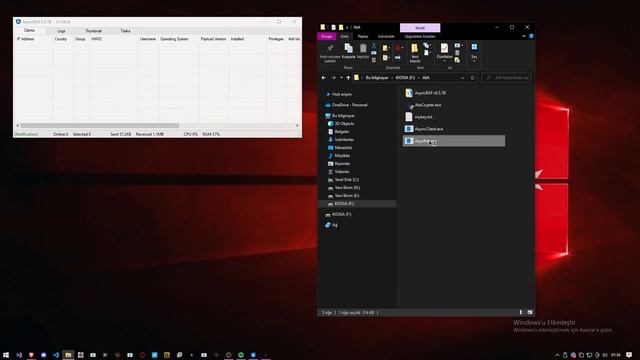Select Ağ (Network) in sidebar
This screenshot has width=640, height=360.
point(334,225)
